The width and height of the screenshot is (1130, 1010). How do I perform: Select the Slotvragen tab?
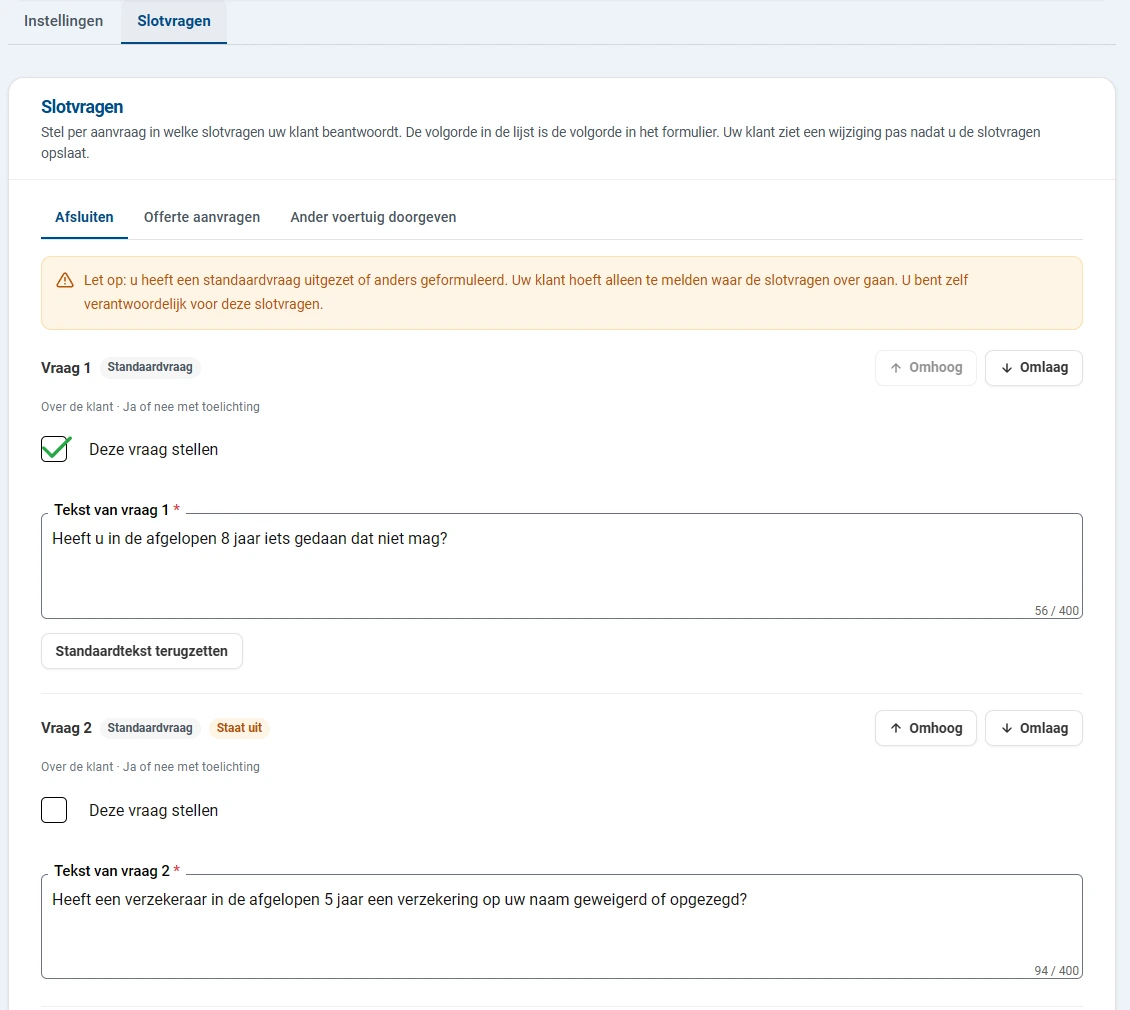click(174, 21)
